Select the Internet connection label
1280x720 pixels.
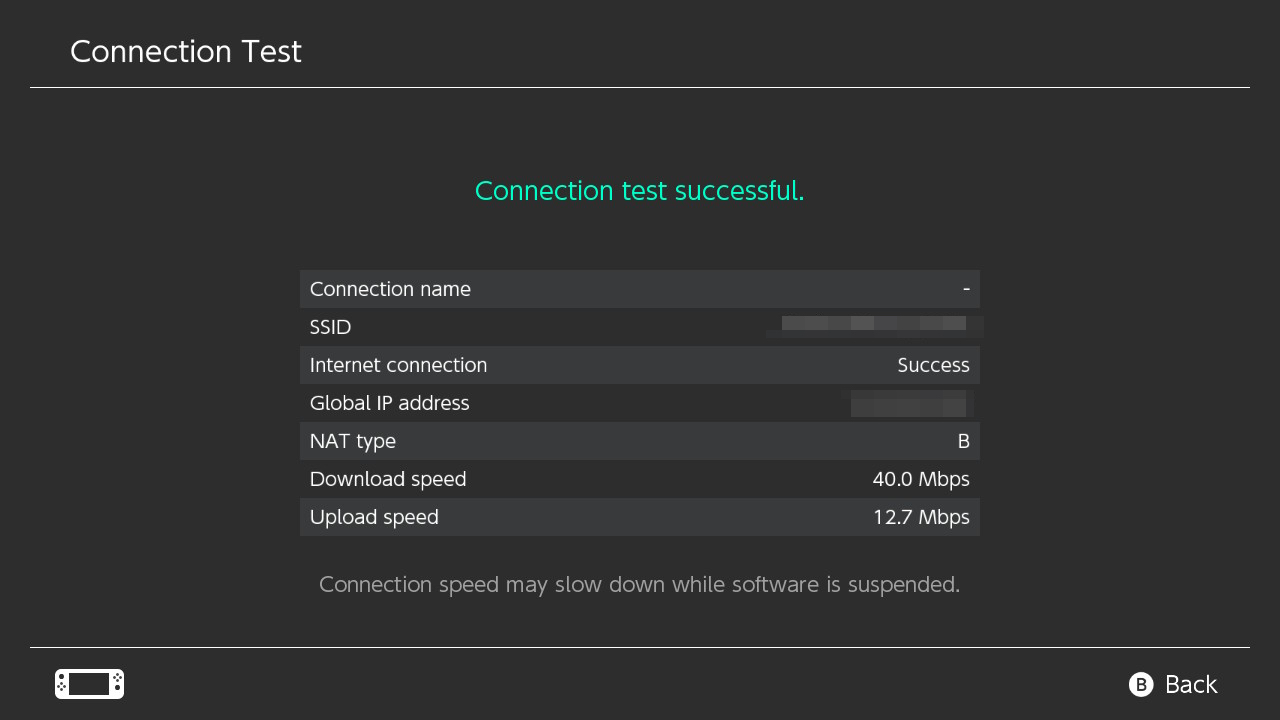(398, 365)
